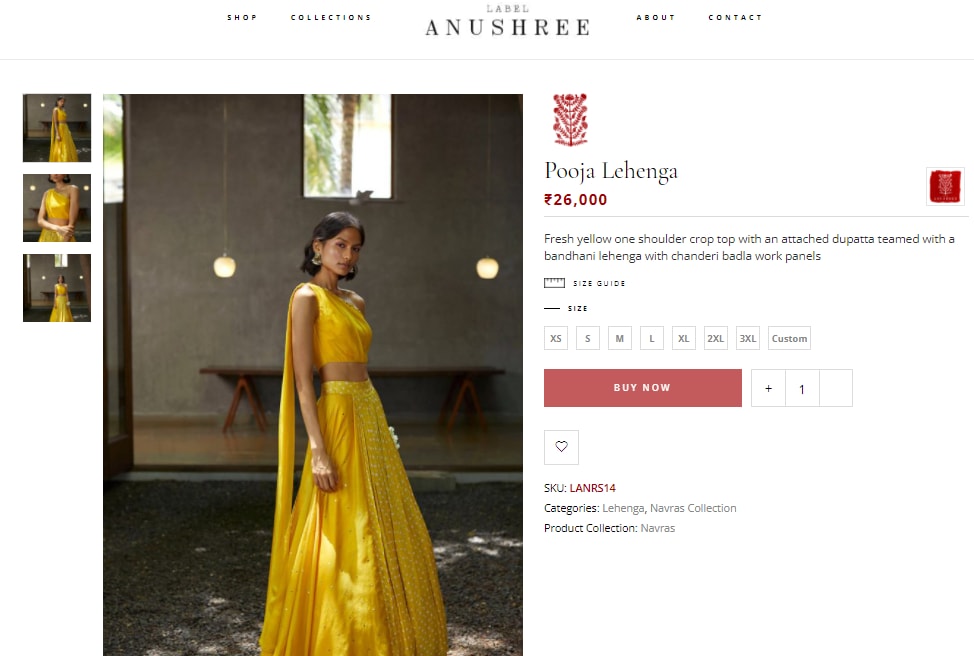Pick the Custom size option
This screenshot has width=974, height=656.
click(x=789, y=338)
